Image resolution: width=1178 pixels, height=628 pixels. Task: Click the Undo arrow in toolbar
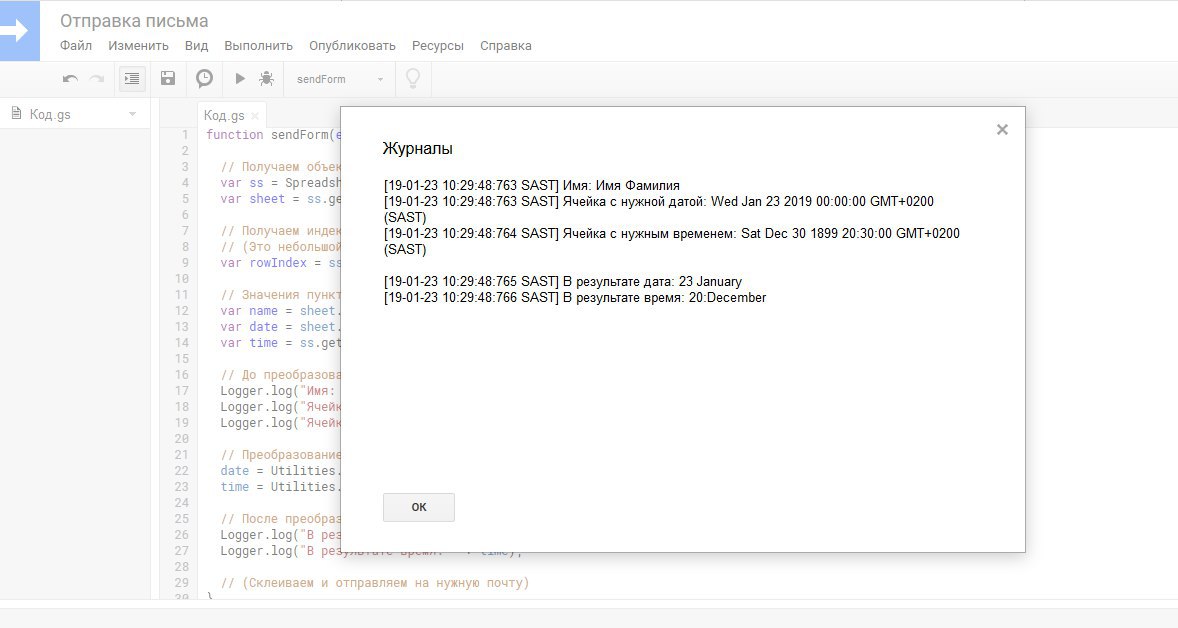(70, 79)
